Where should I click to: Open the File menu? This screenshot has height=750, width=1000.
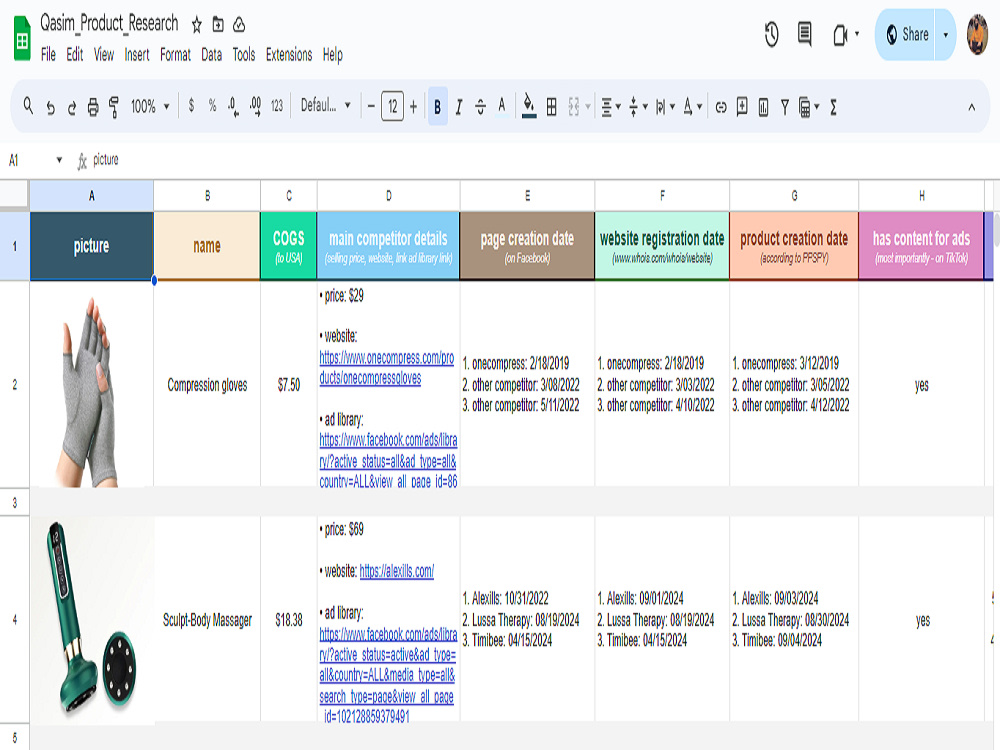pos(48,55)
